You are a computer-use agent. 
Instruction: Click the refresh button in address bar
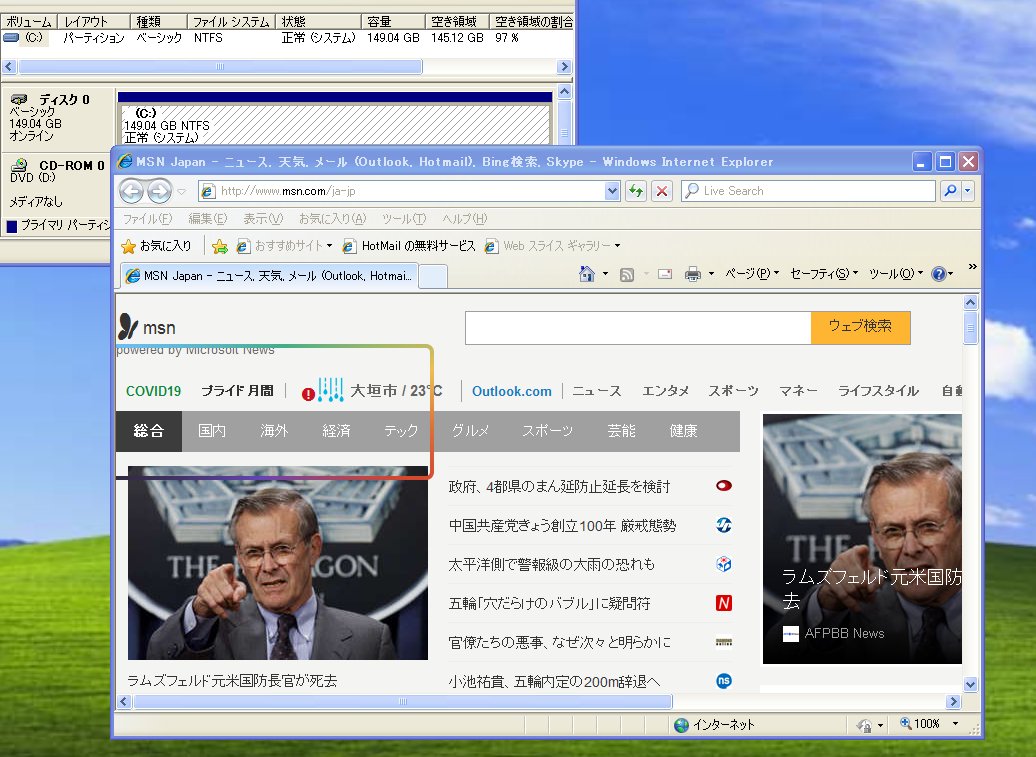(x=636, y=191)
